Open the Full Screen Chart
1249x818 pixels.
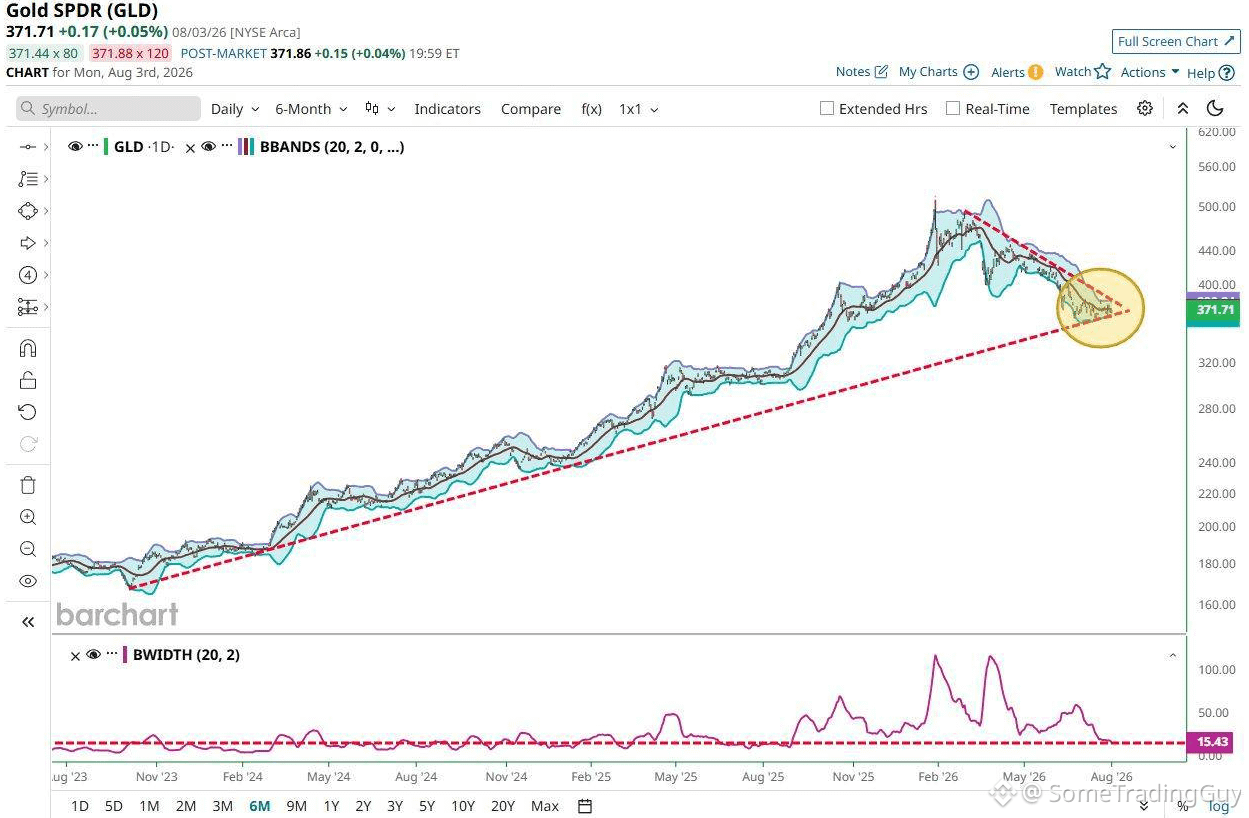1176,41
